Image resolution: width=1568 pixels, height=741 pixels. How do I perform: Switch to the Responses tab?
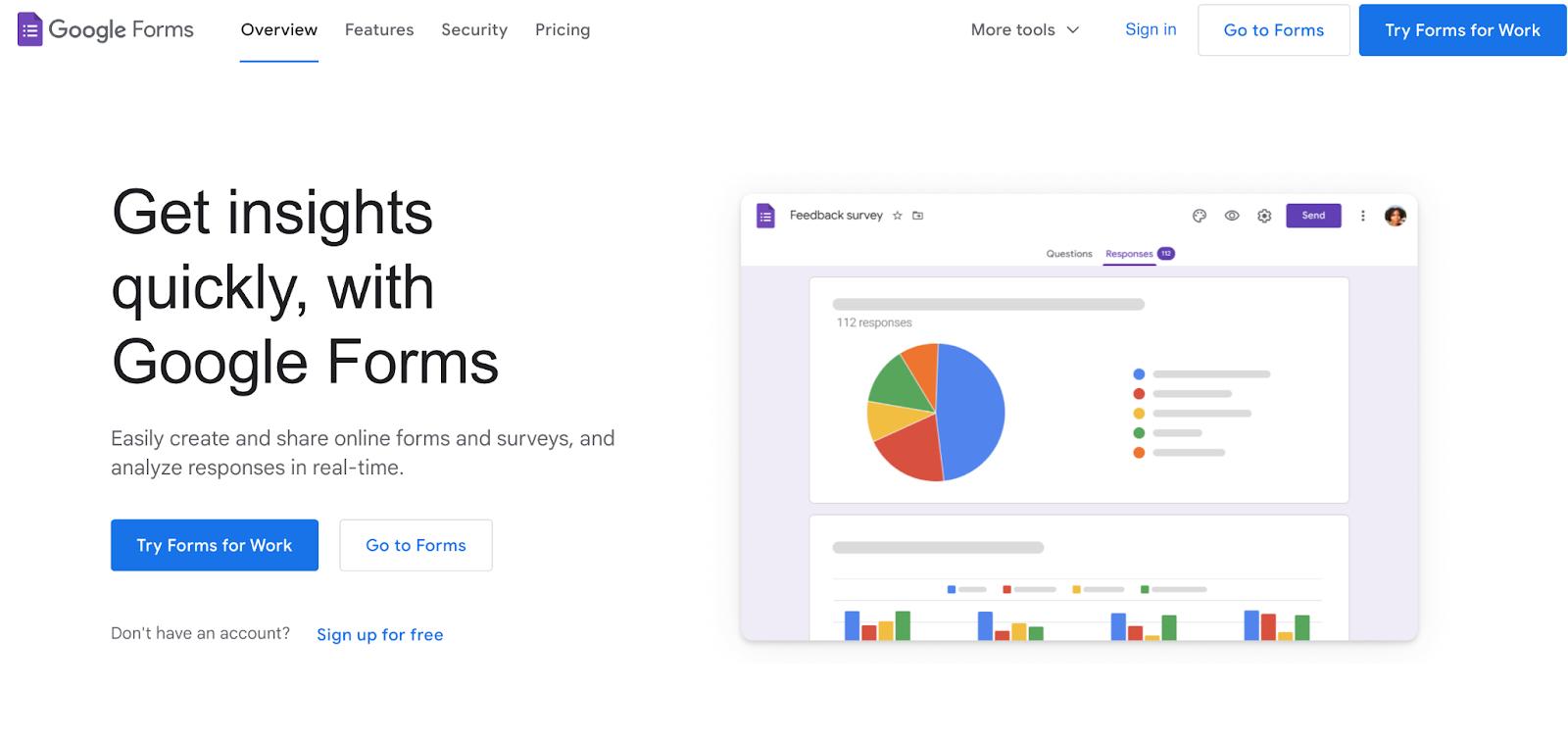[x=1129, y=254]
